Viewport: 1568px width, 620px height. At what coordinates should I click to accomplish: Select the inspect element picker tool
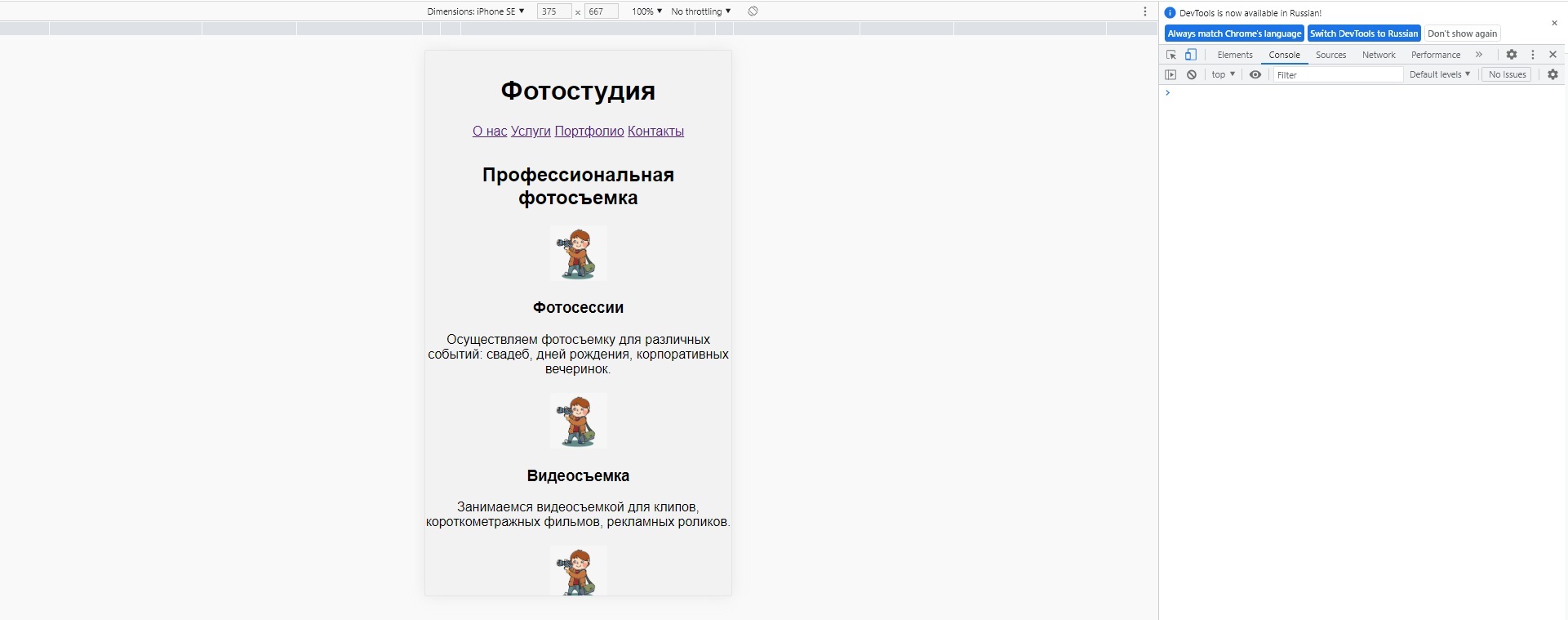pyautogui.click(x=1171, y=55)
